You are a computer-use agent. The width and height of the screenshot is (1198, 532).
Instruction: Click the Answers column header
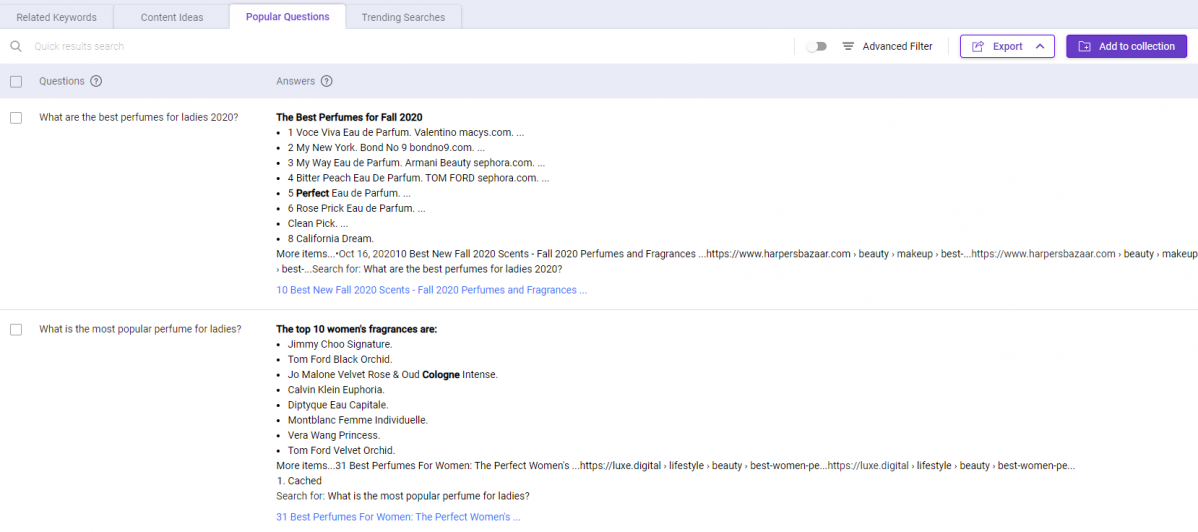click(295, 82)
